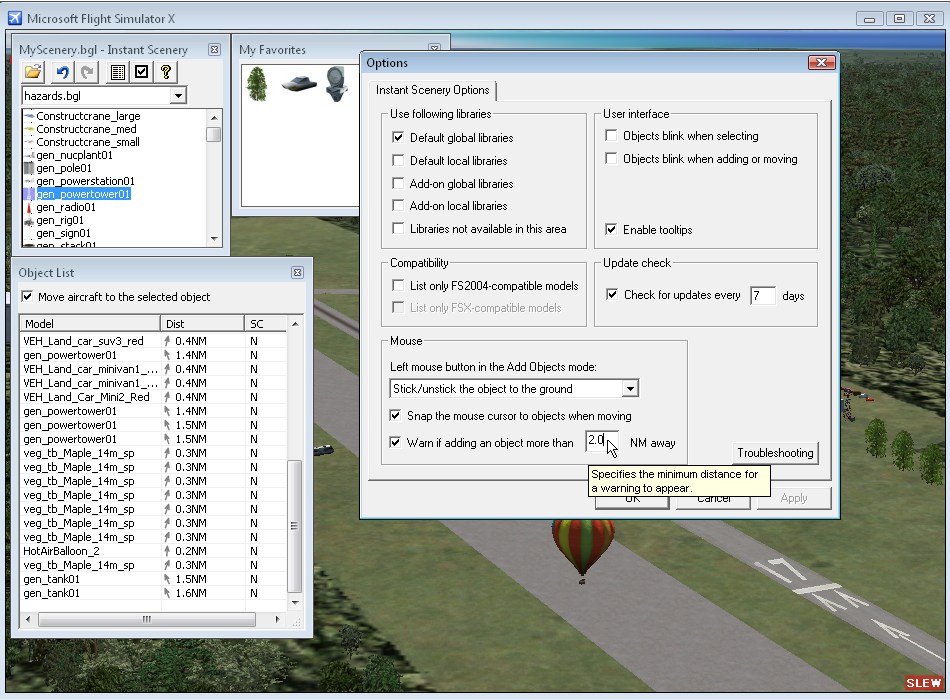Click Object List scroll down arrow

coord(295,602)
